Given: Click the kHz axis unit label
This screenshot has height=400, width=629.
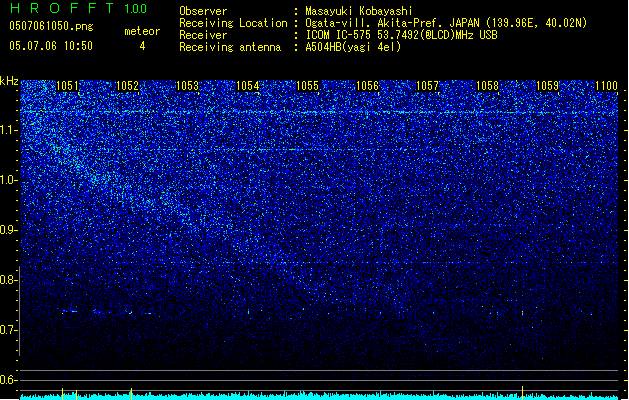Looking at the screenshot, I should (x=9, y=81).
